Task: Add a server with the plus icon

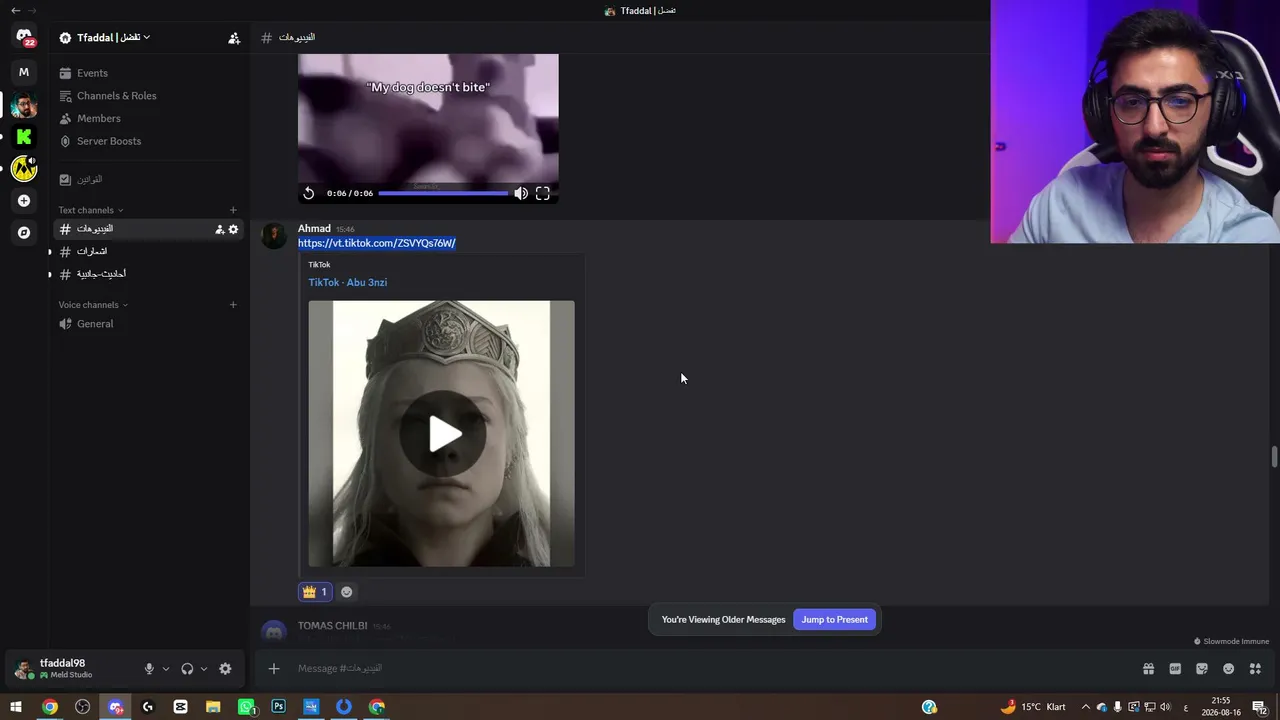Action: [24, 201]
